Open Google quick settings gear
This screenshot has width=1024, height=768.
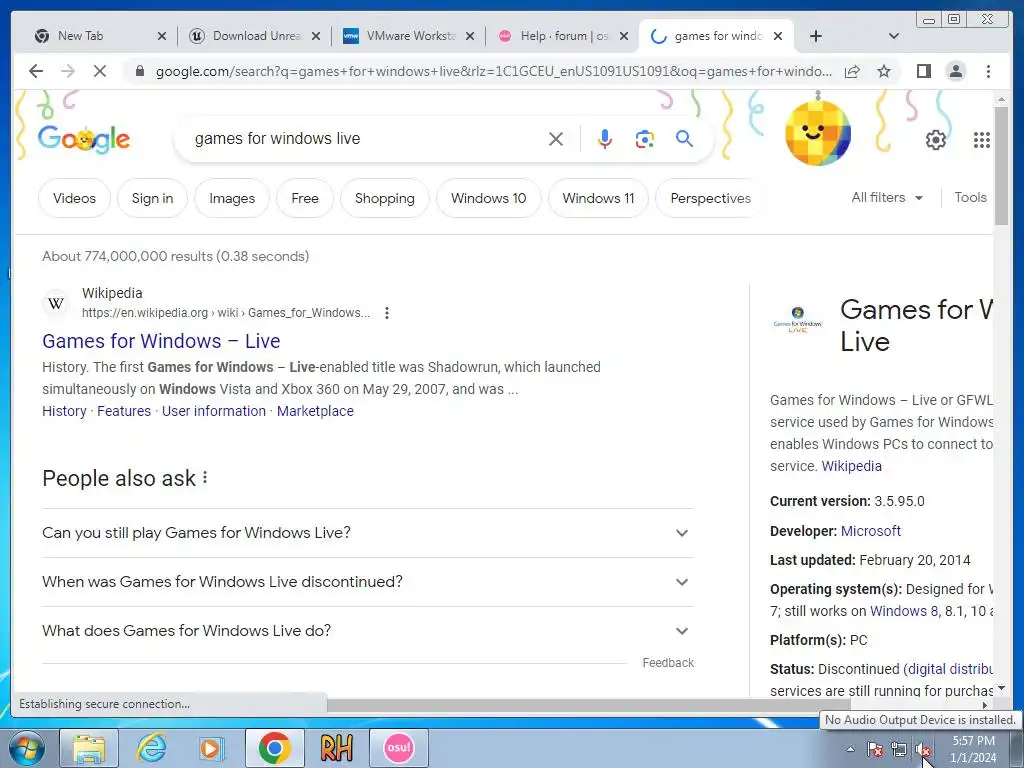(x=935, y=139)
